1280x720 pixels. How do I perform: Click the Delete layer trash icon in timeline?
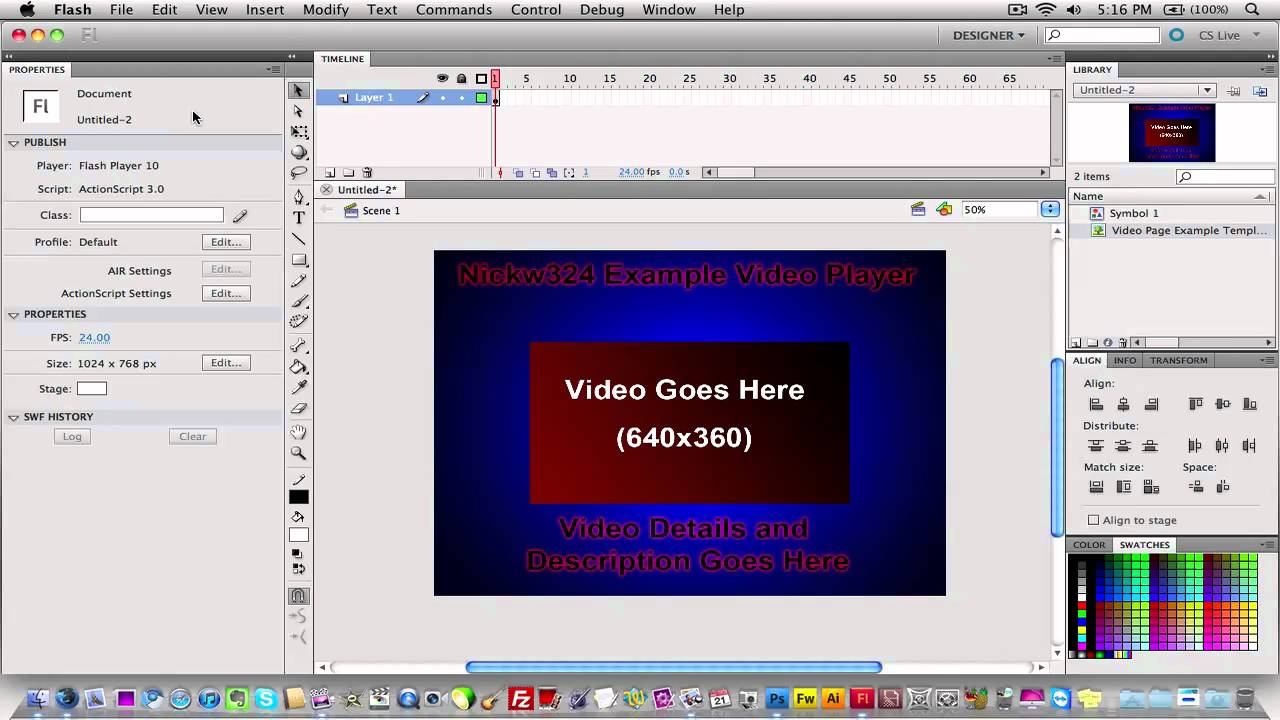[367, 173]
